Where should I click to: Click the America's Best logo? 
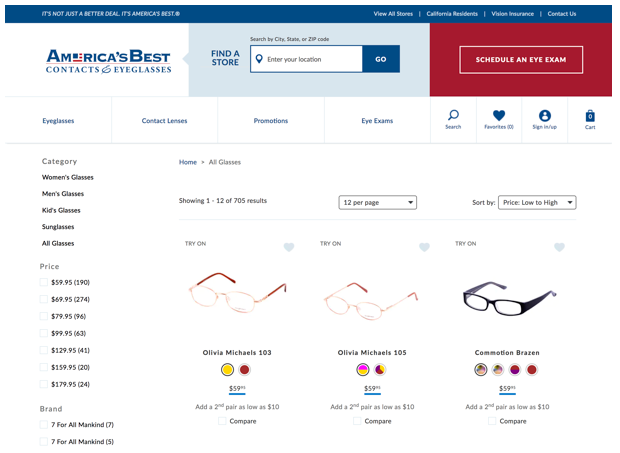(109, 61)
